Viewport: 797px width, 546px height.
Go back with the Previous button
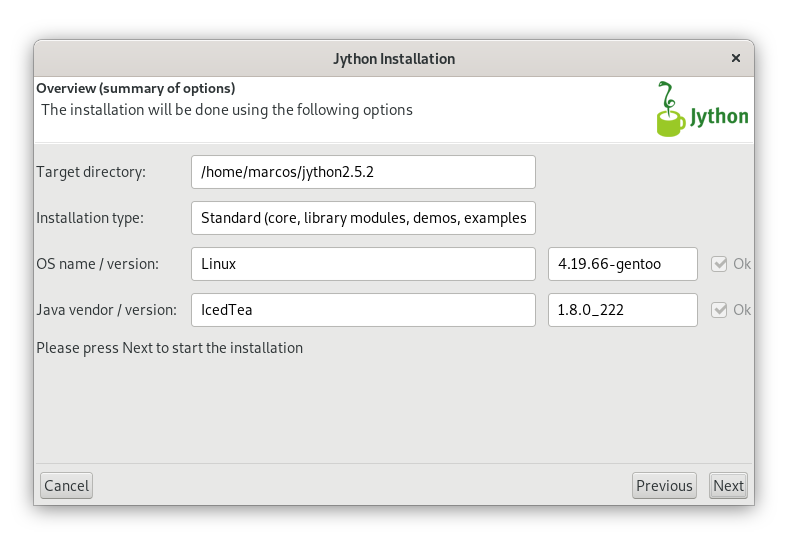click(664, 486)
